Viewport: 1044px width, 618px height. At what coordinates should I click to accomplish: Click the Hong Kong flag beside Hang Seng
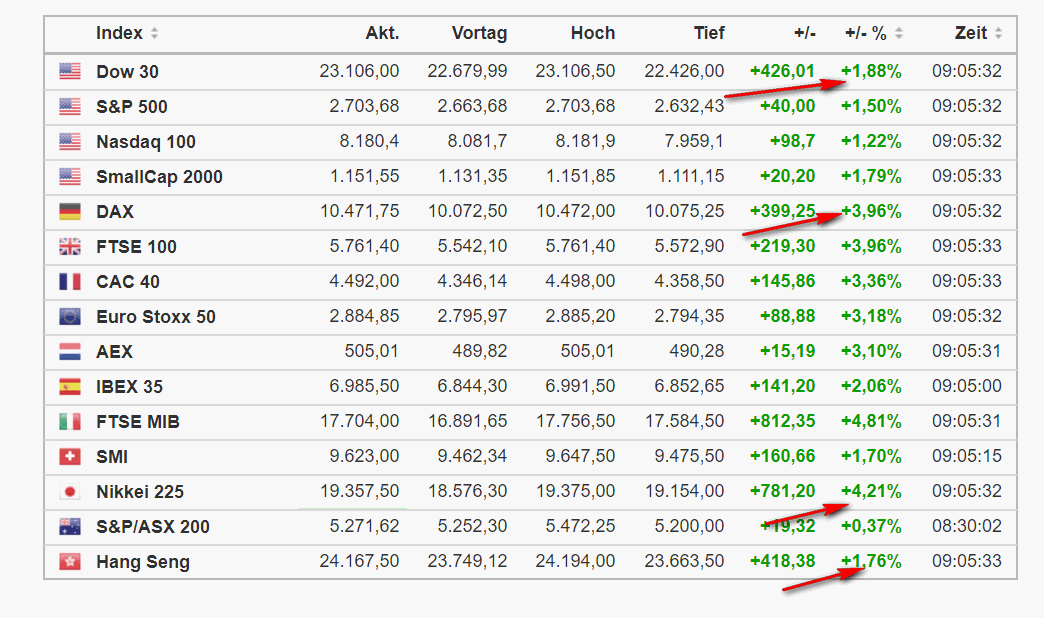click(69, 561)
